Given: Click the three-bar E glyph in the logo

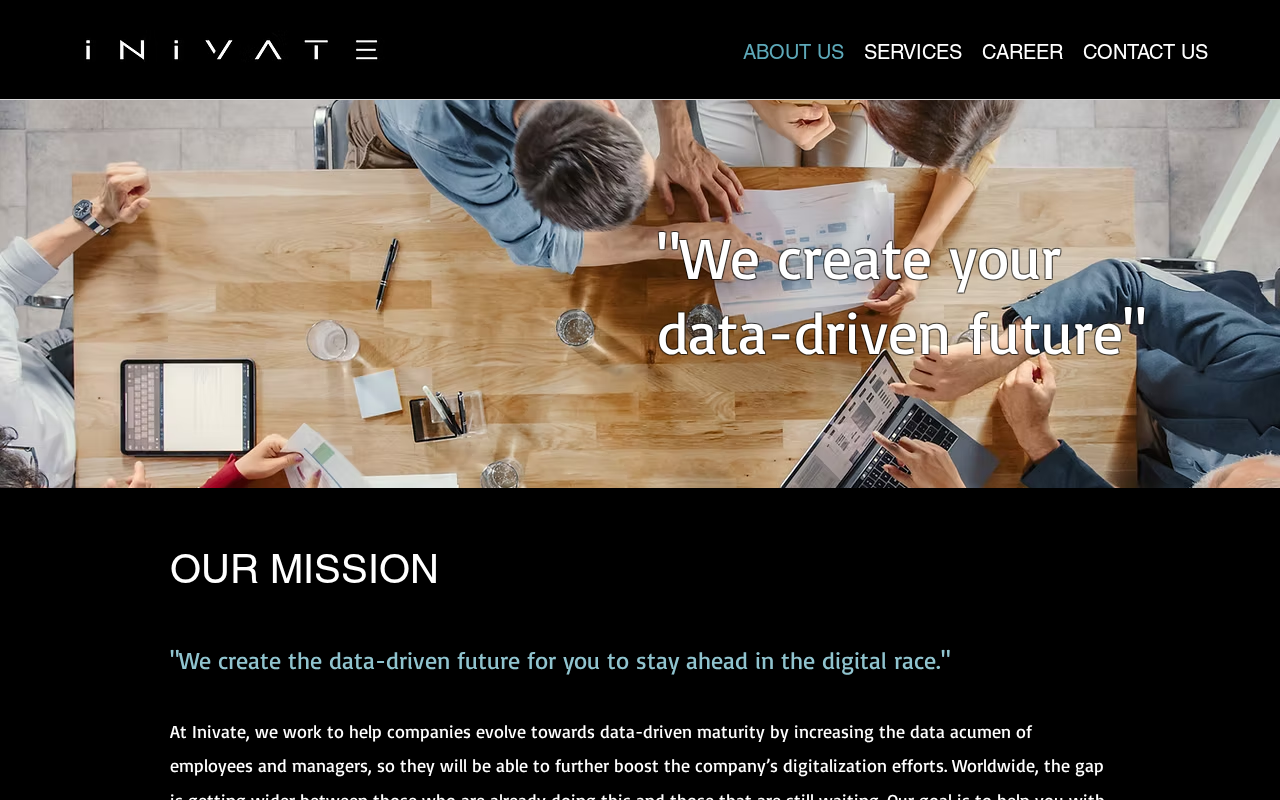Looking at the screenshot, I should click(367, 50).
